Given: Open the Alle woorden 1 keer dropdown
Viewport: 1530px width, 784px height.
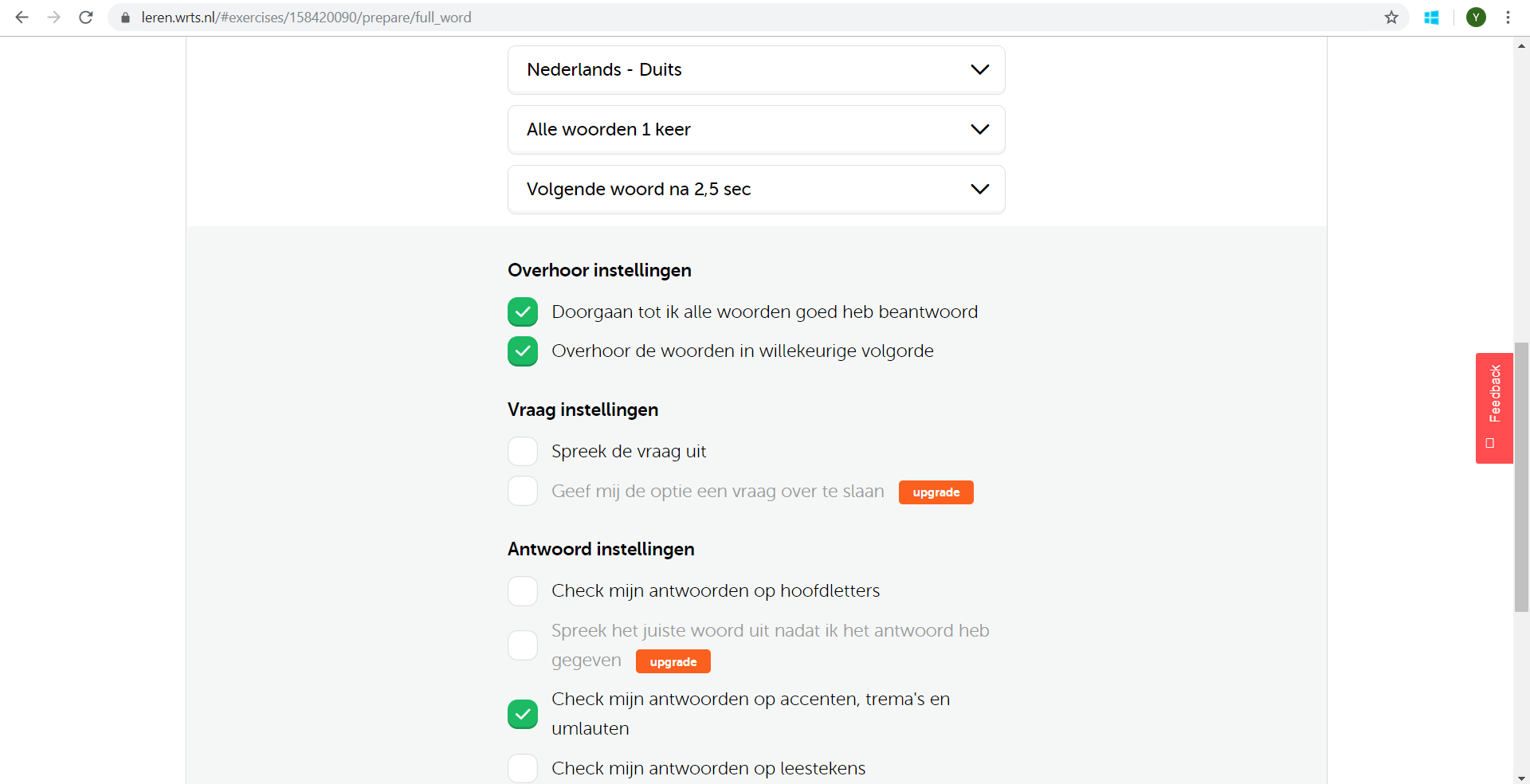Looking at the screenshot, I should click(x=756, y=130).
